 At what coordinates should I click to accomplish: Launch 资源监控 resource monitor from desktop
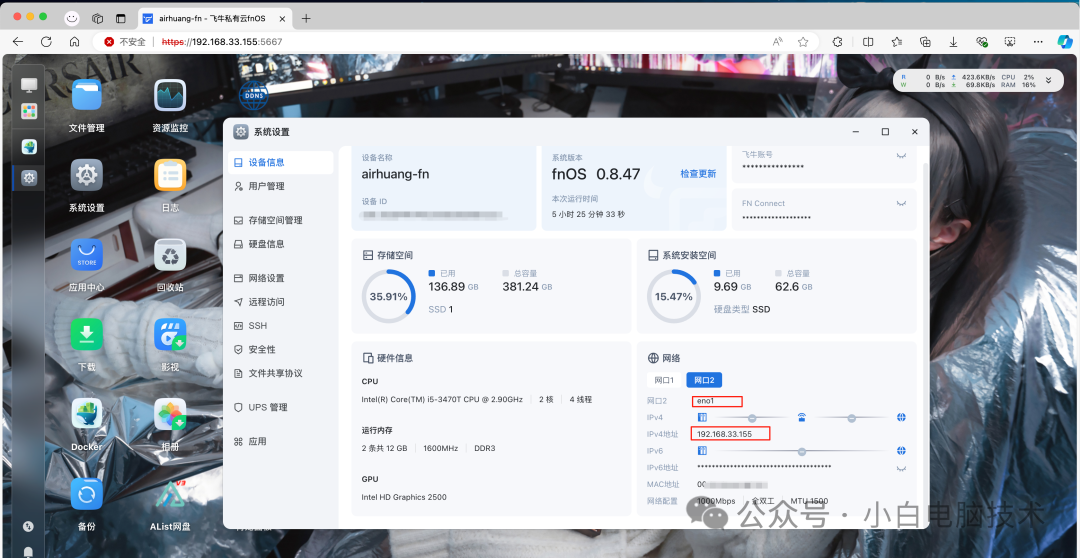tap(170, 95)
